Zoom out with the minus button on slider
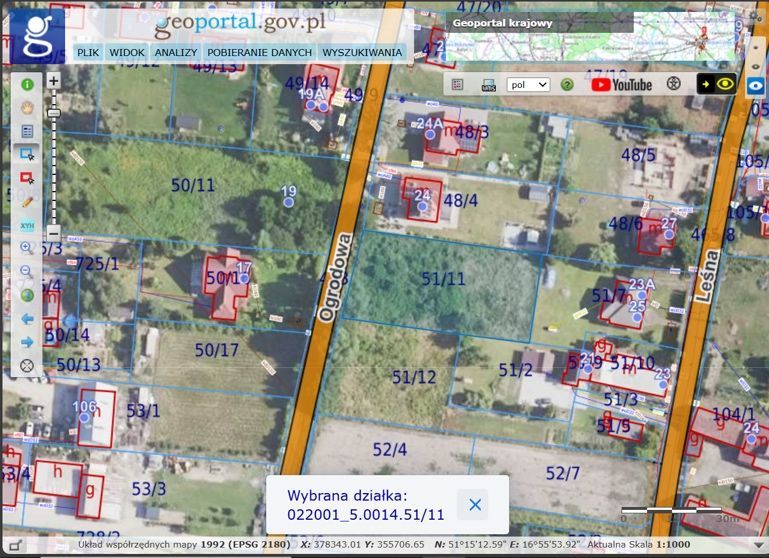Screen dimensions: 769x558 click(x=53, y=232)
